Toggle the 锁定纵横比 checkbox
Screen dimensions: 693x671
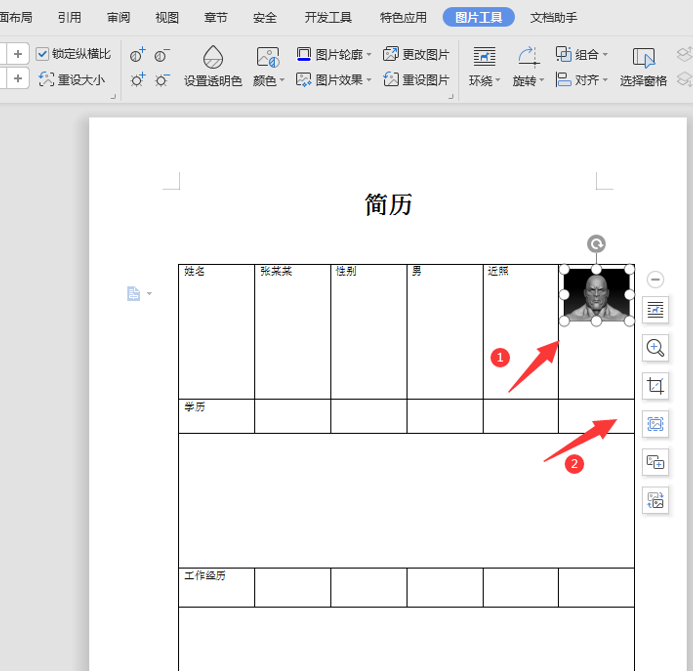point(42,54)
